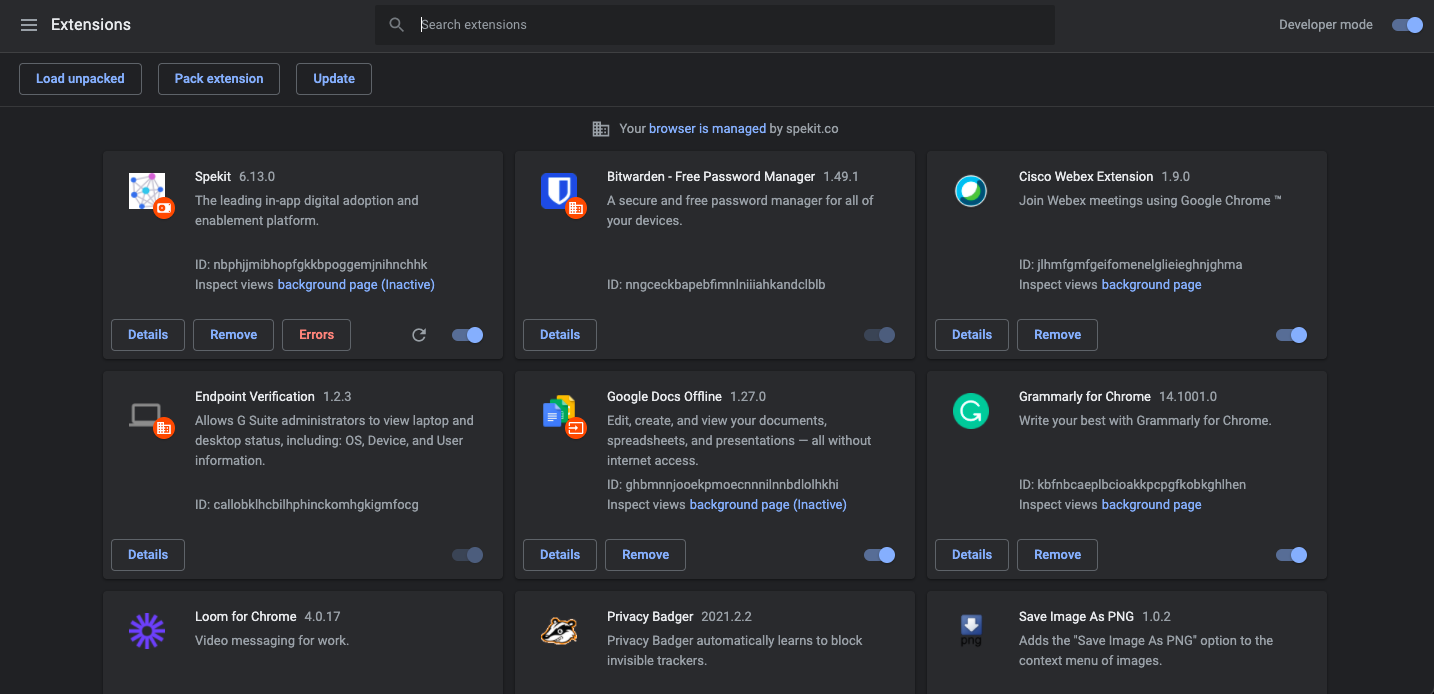1434x694 pixels.
Task: Remove the Spekit extension
Action: (x=234, y=335)
